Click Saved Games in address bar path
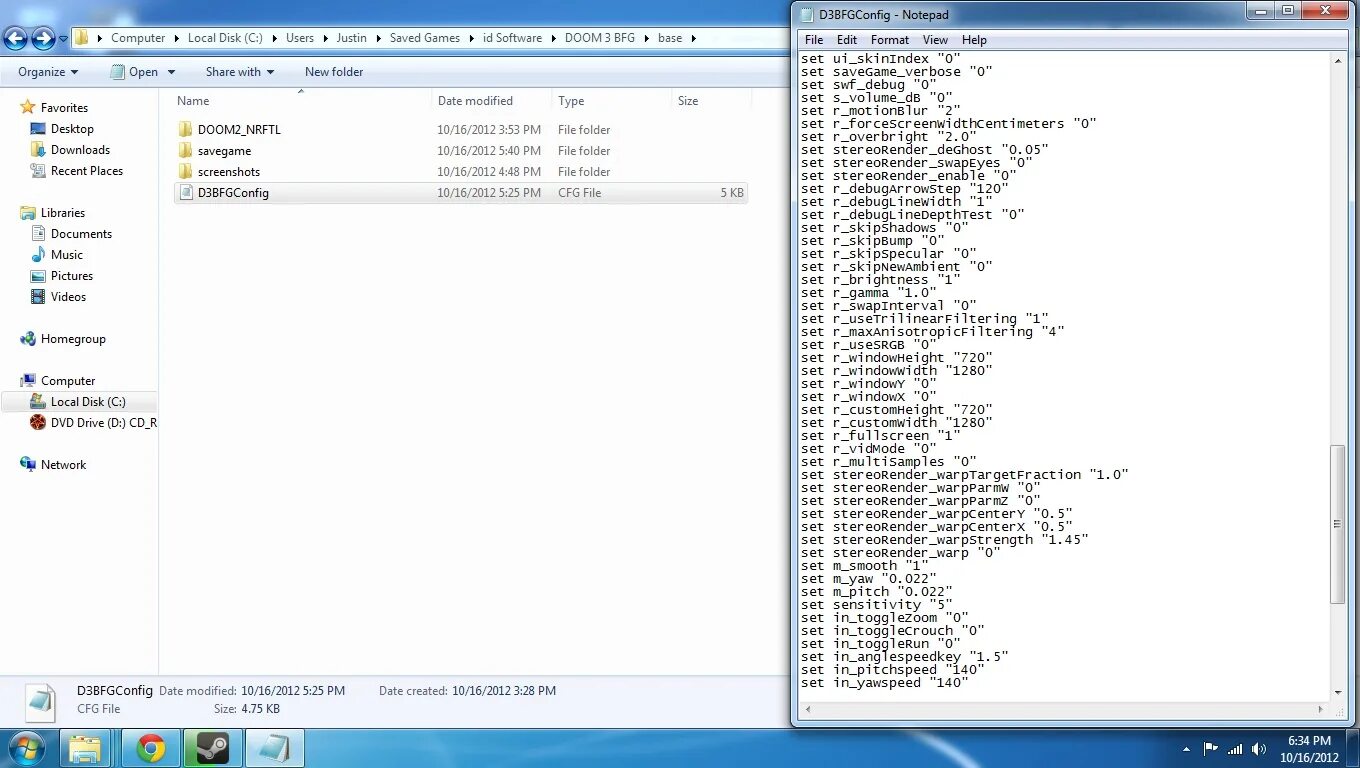1360x768 pixels. (x=425, y=38)
